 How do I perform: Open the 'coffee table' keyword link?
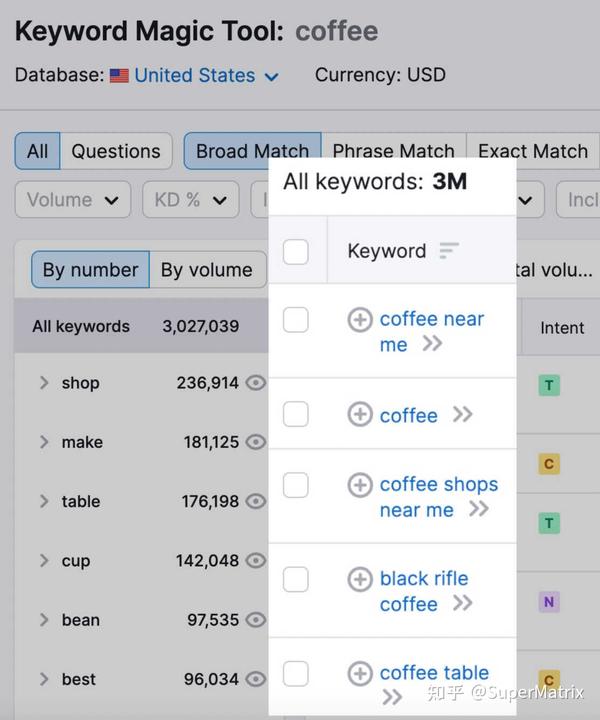[x=434, y=673]
